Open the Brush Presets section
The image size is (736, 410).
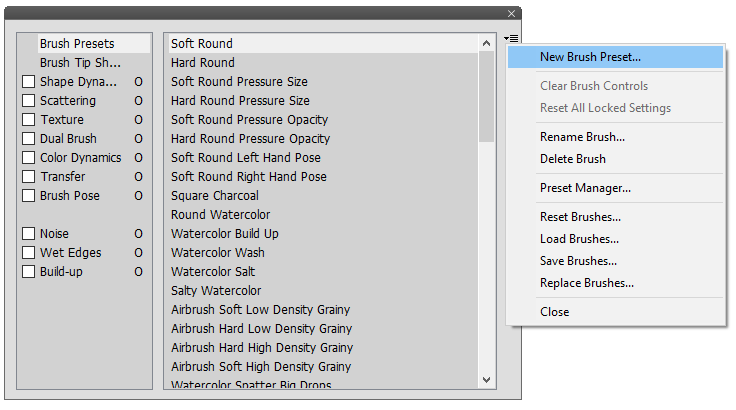coord(77,44)
